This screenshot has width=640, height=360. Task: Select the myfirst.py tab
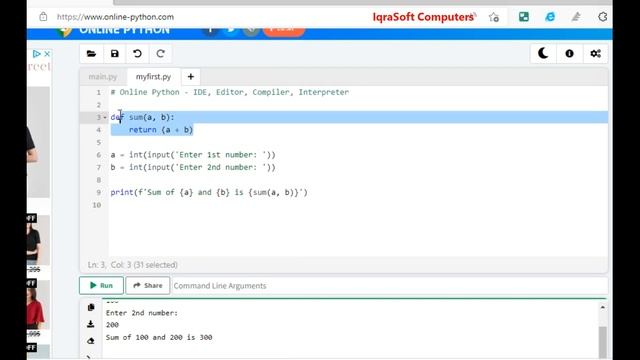point(153,77)
